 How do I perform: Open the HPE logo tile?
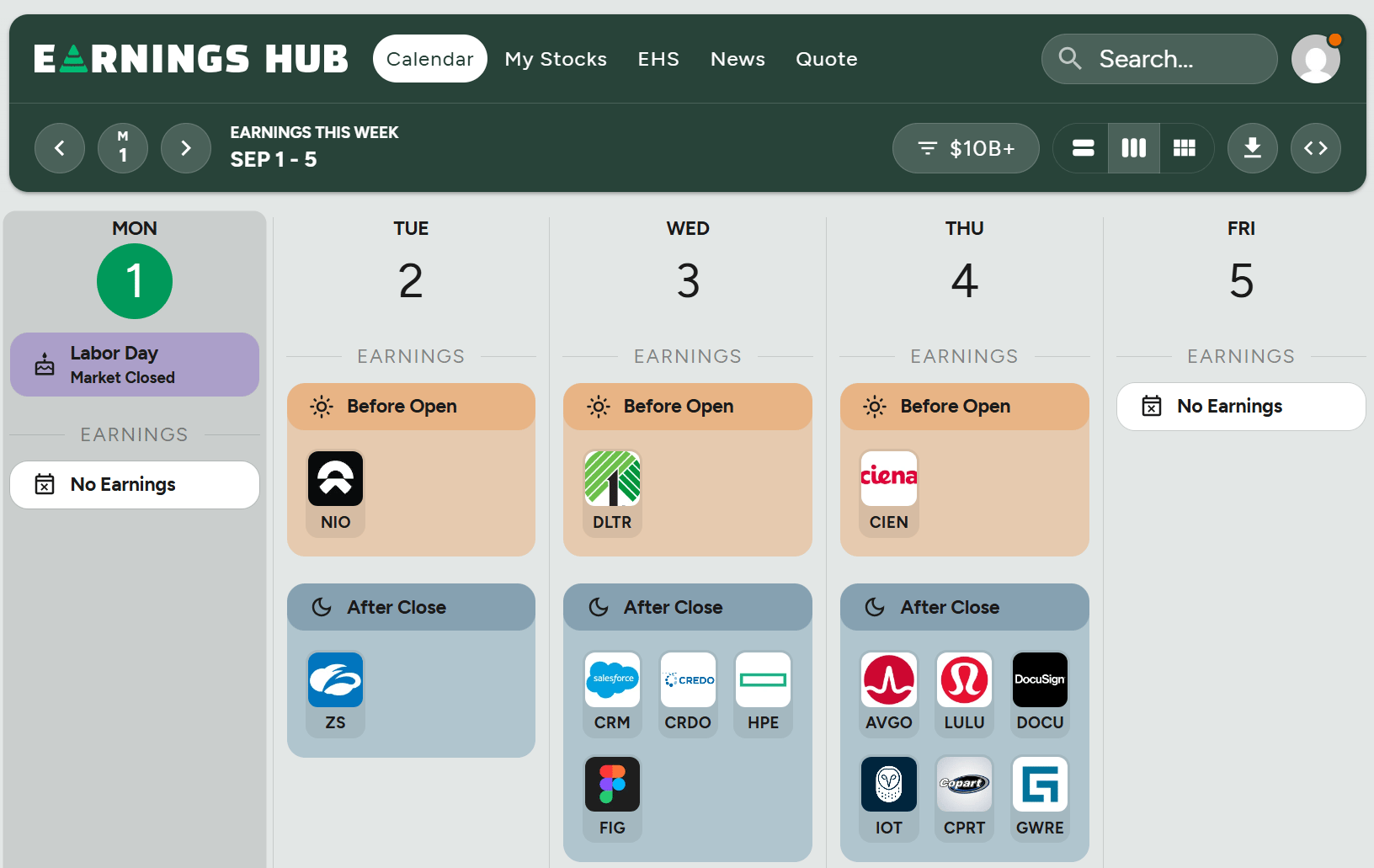click(764, 679)
